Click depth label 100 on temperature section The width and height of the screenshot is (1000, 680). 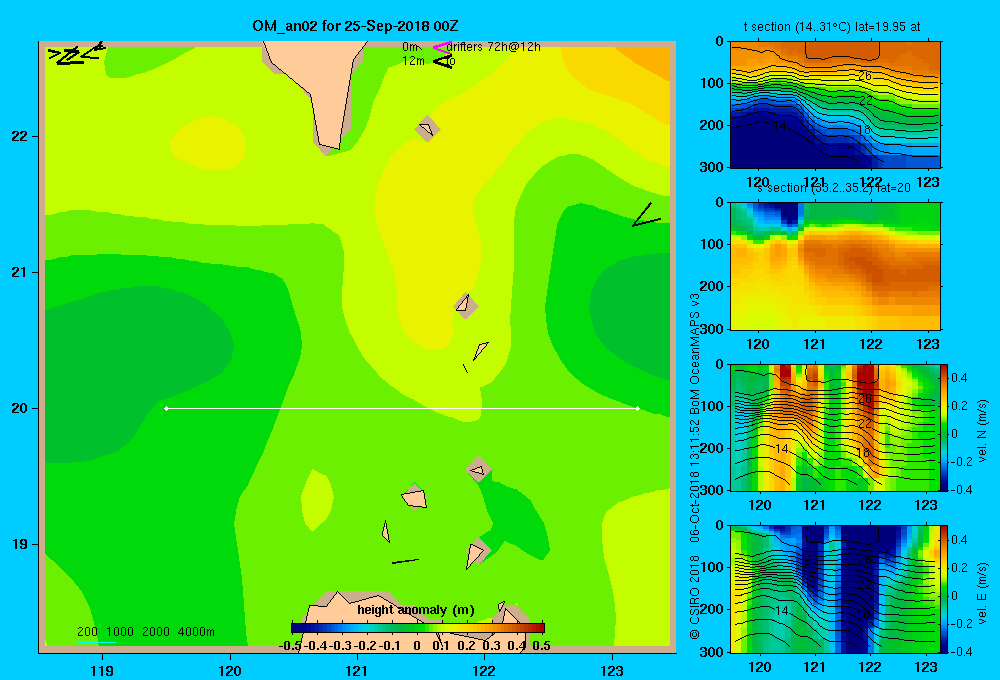pos(713,83)
